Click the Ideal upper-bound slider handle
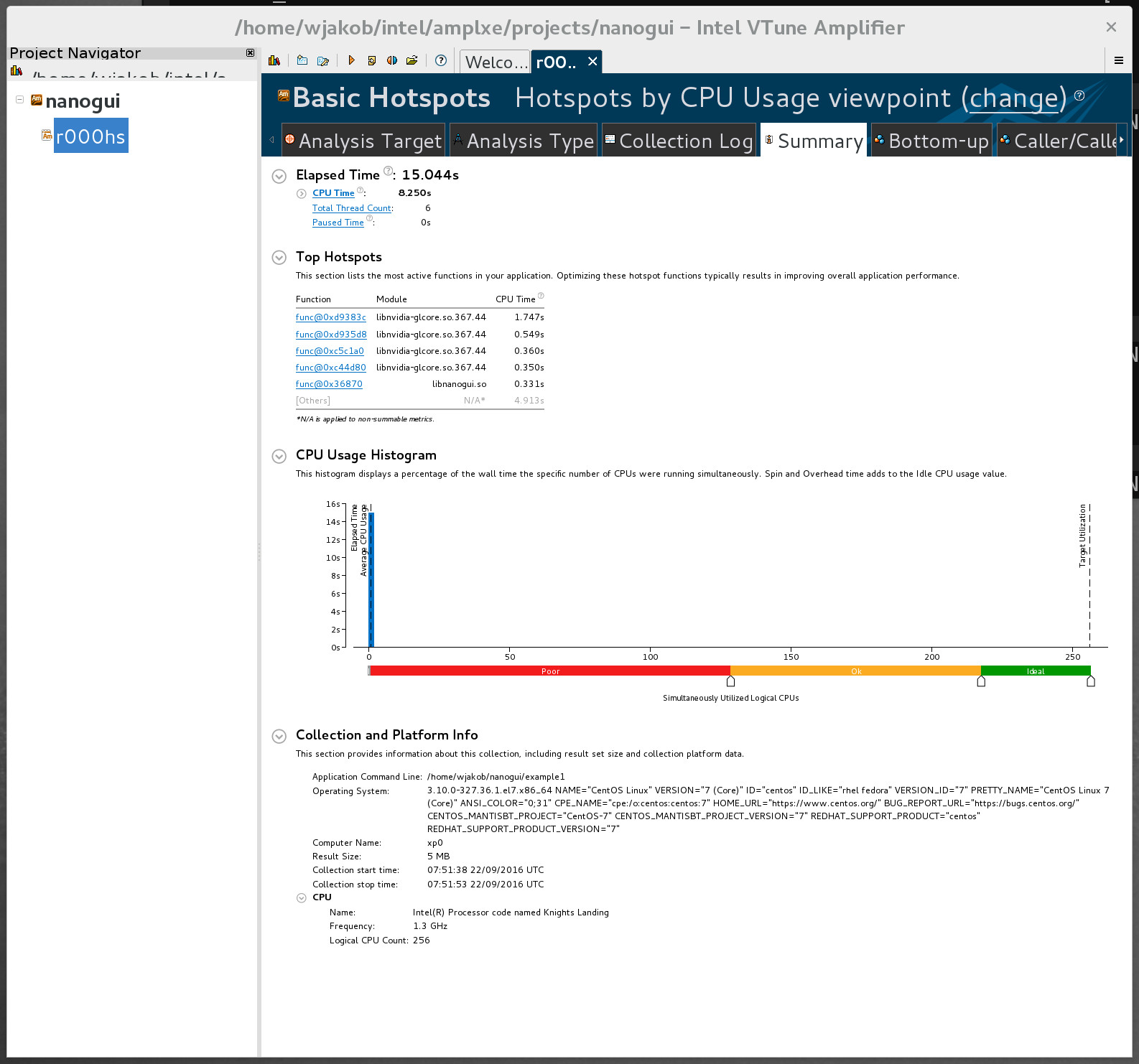The image size is (1139, 1064). [1091, 681]
